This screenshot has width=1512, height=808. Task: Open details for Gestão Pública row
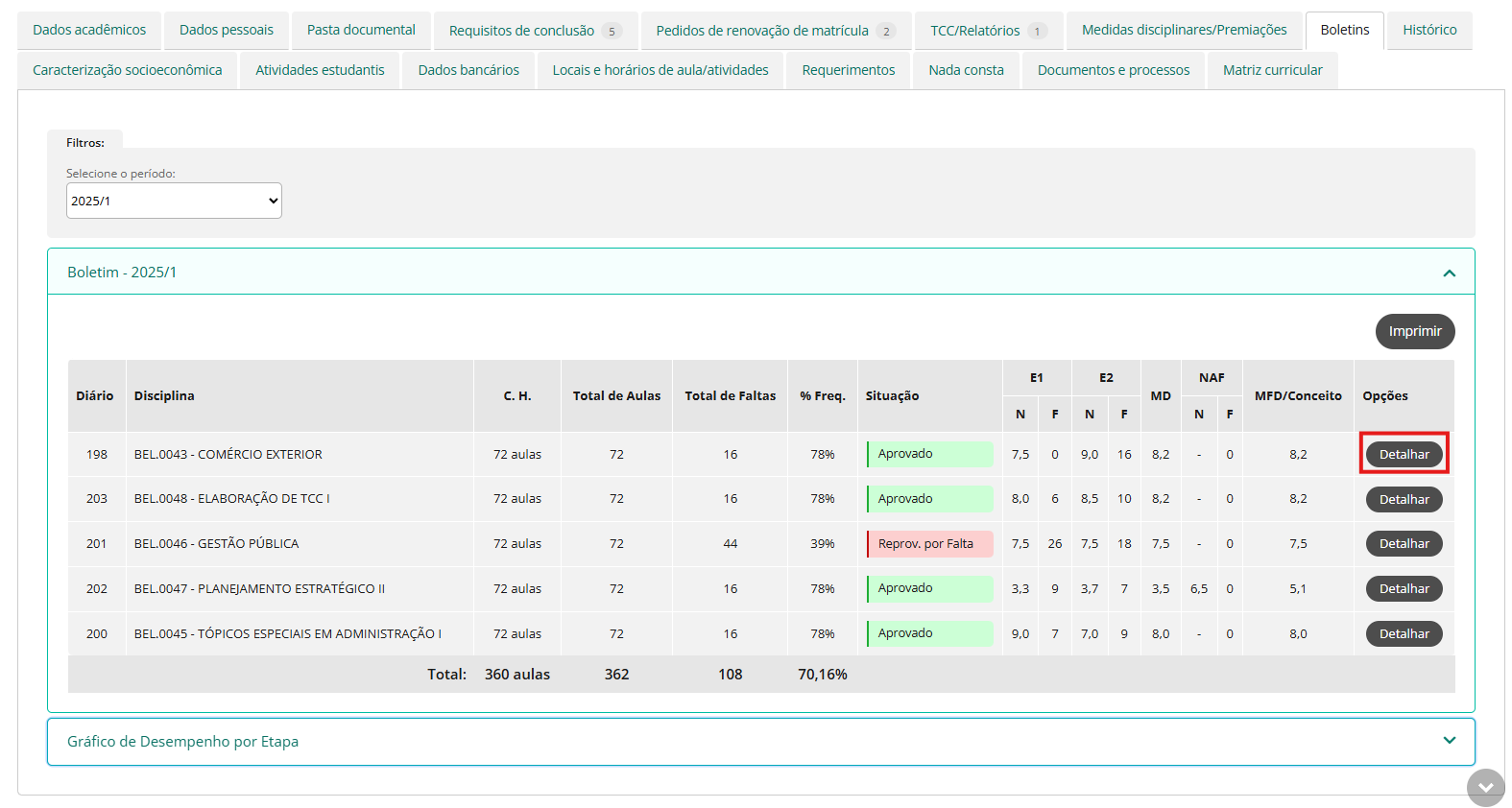[x=1404, y=544]
